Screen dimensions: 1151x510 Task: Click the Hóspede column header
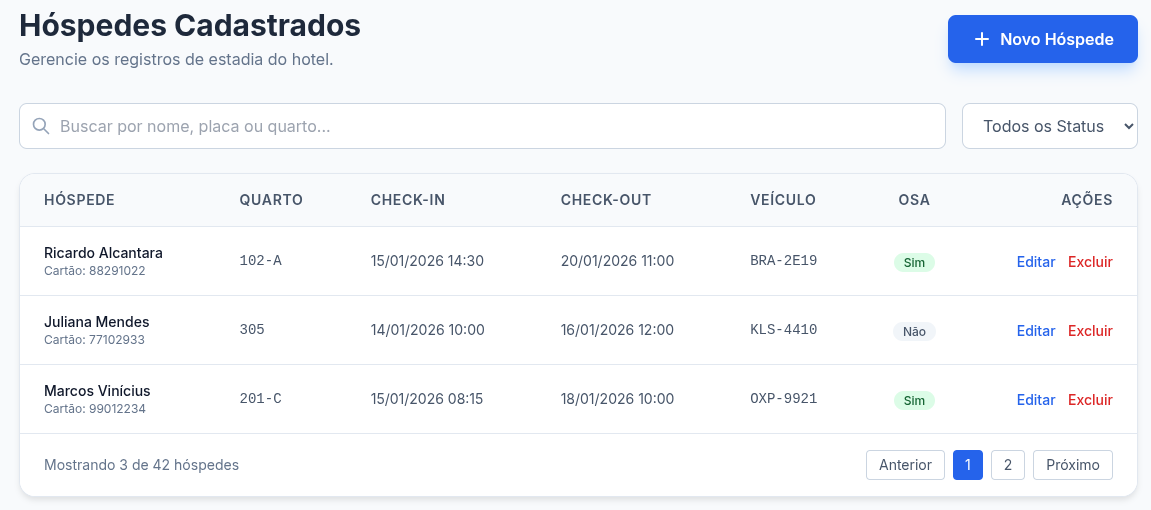click(79, 200)
